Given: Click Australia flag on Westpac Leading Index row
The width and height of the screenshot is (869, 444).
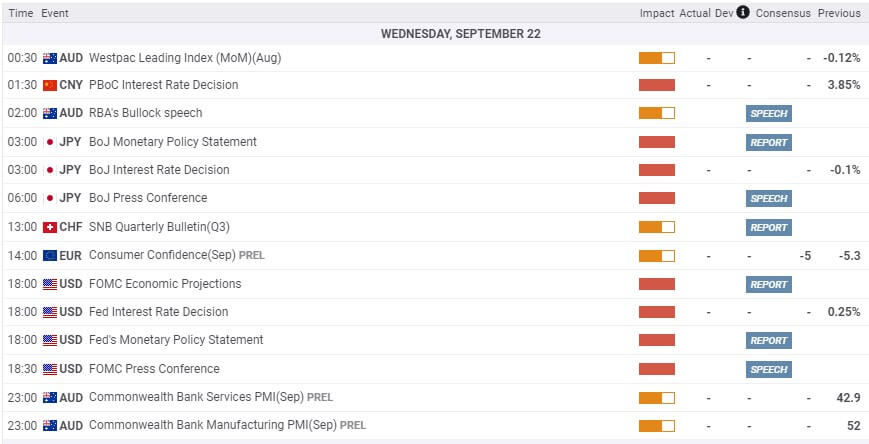Looking at the screenshot, I should [50, 58].
